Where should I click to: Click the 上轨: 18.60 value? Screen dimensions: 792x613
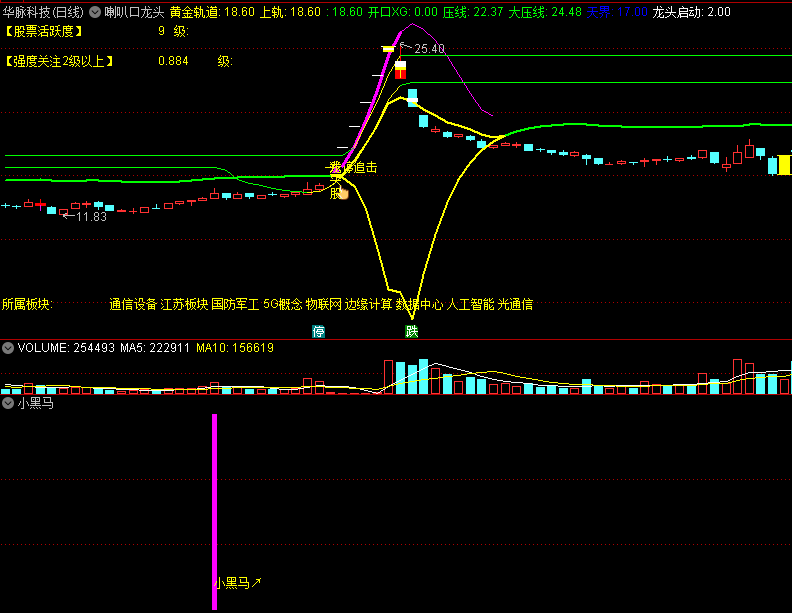pyautogui.click(x=290, y=12)
